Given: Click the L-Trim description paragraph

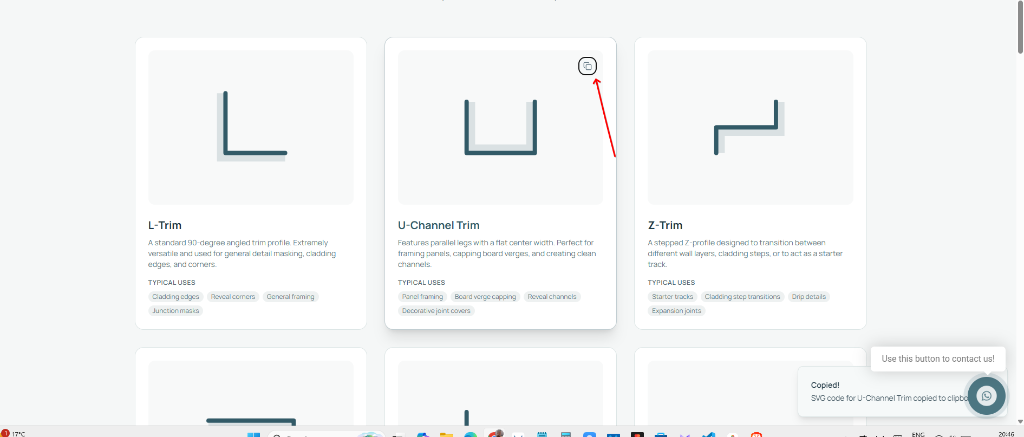Looking at the screenshot, I should click(x=243, y=254).
